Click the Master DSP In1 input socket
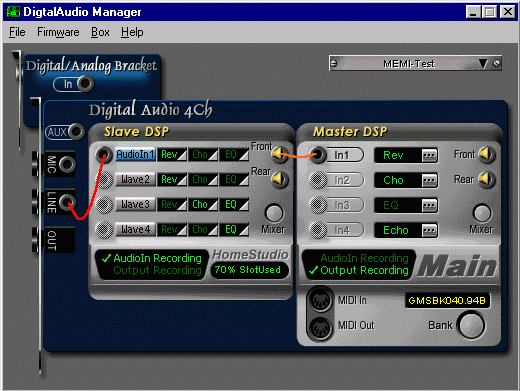 coord(318,155)
